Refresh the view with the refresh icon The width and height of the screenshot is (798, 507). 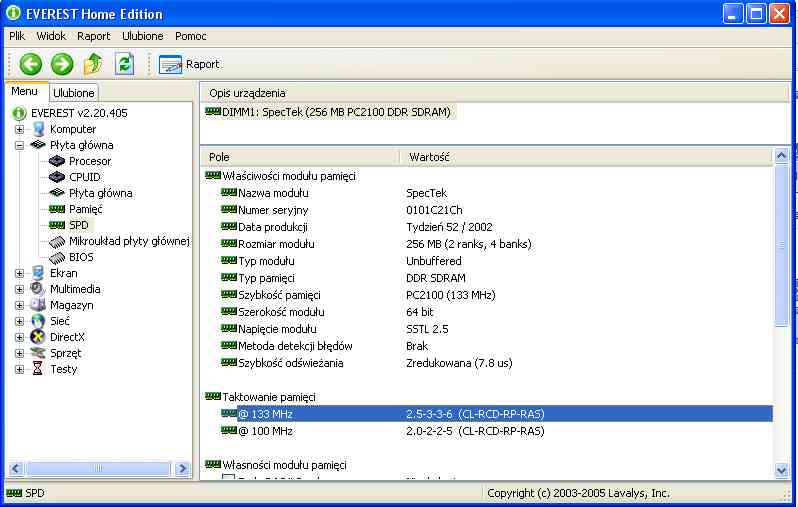124,64
